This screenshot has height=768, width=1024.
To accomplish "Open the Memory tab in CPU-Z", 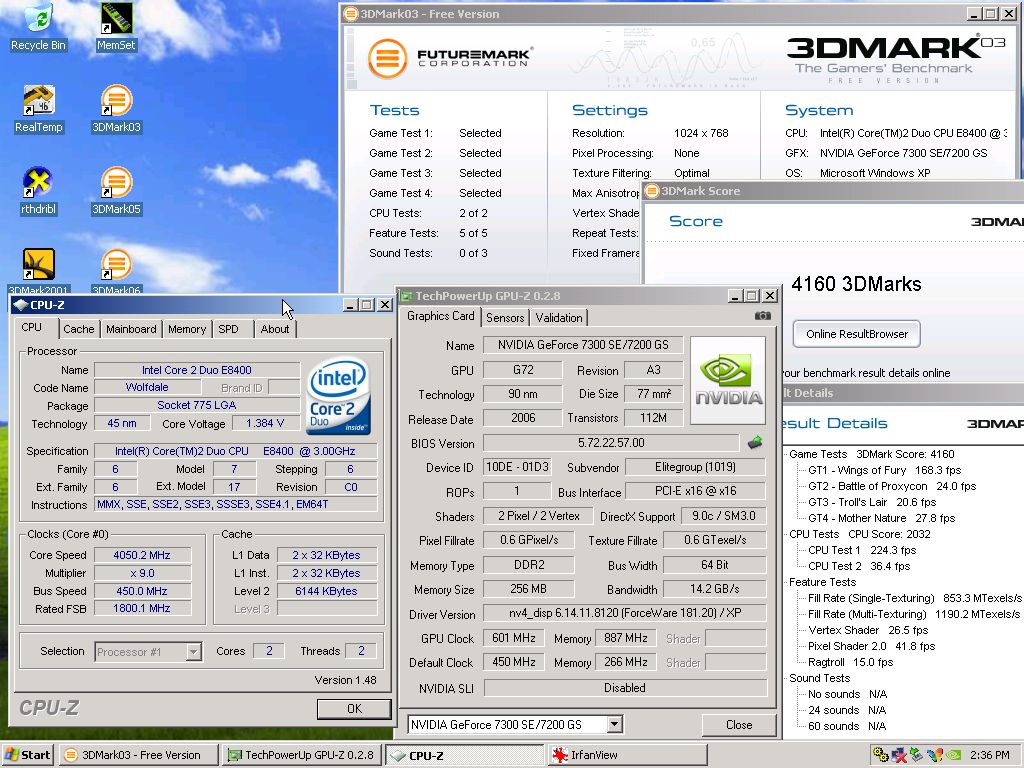I will [187, 329].
